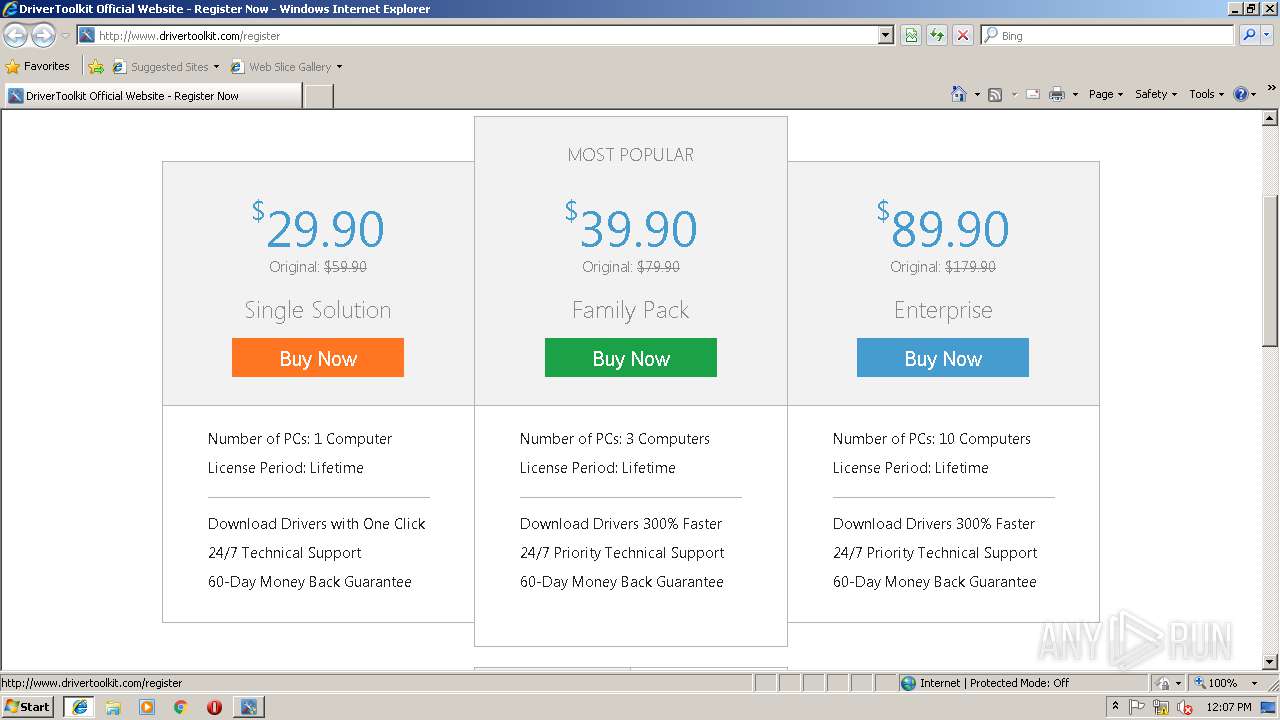The image size is (1280, 720).
Task: Expand the command bar overflow chevron
Action: click(x=1271, y=88)
